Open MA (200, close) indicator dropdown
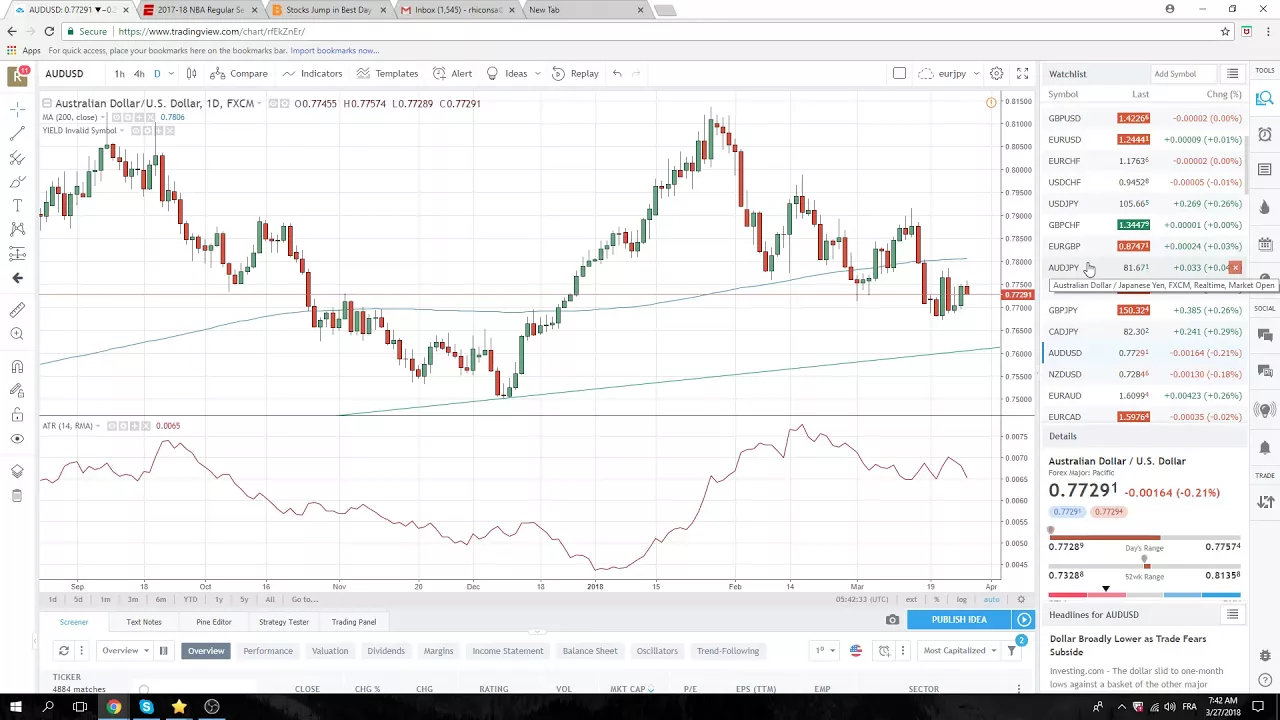Screen dimensions: 1280x720 click(x=104, y=117)
